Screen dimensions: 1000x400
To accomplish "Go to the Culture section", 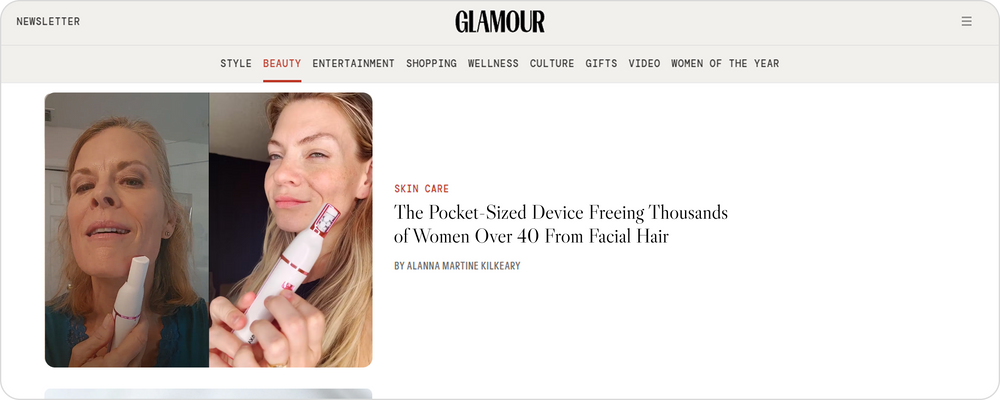I will point(552,63).
